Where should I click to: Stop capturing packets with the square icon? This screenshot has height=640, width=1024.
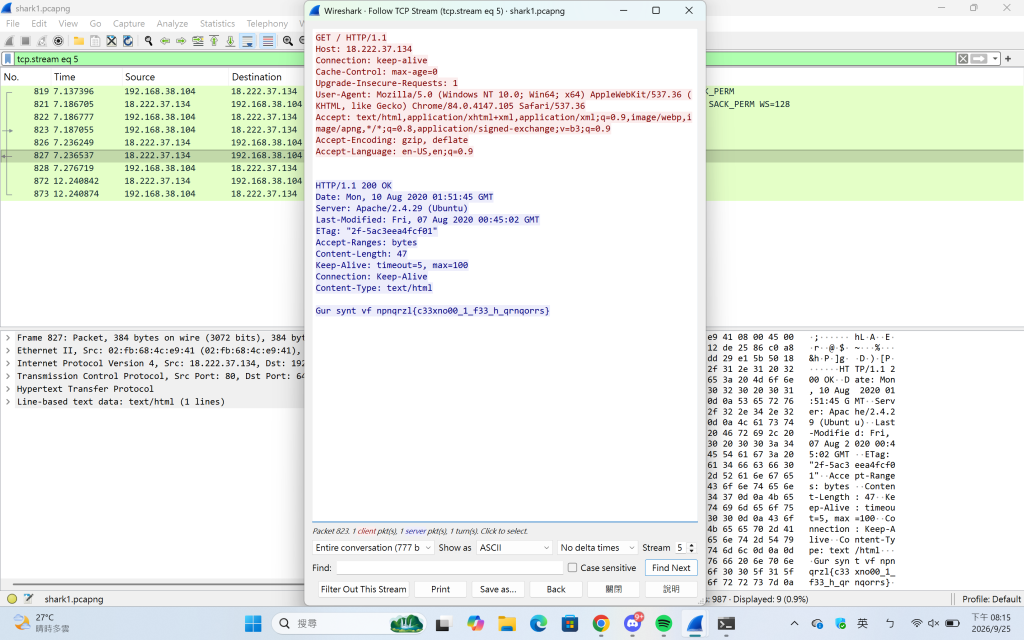[x=25, y=40]
